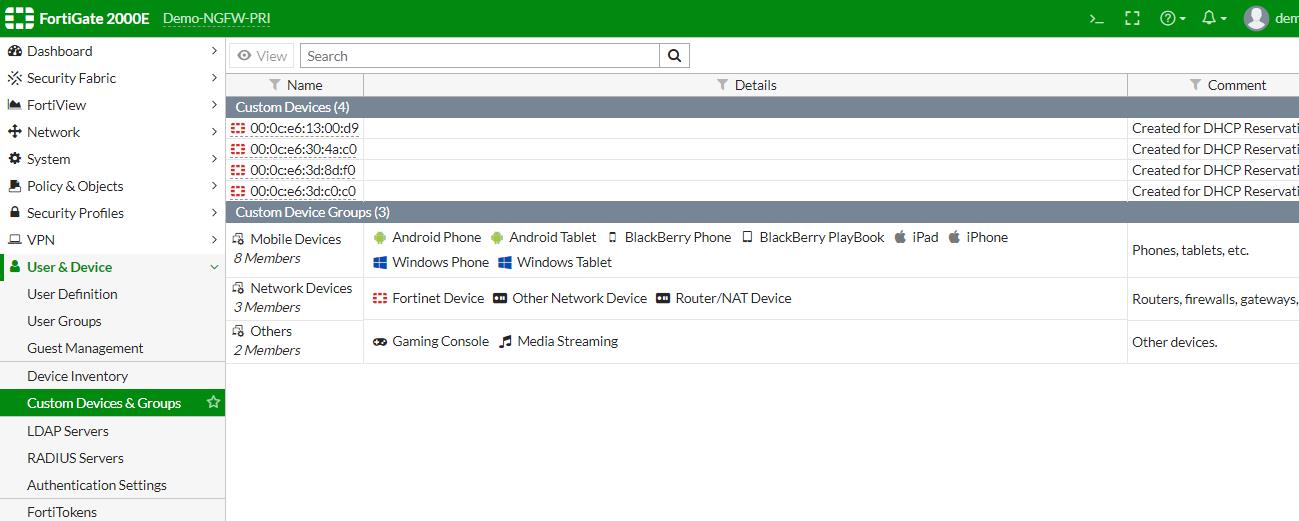Select the Mobile Devices group

762,250
